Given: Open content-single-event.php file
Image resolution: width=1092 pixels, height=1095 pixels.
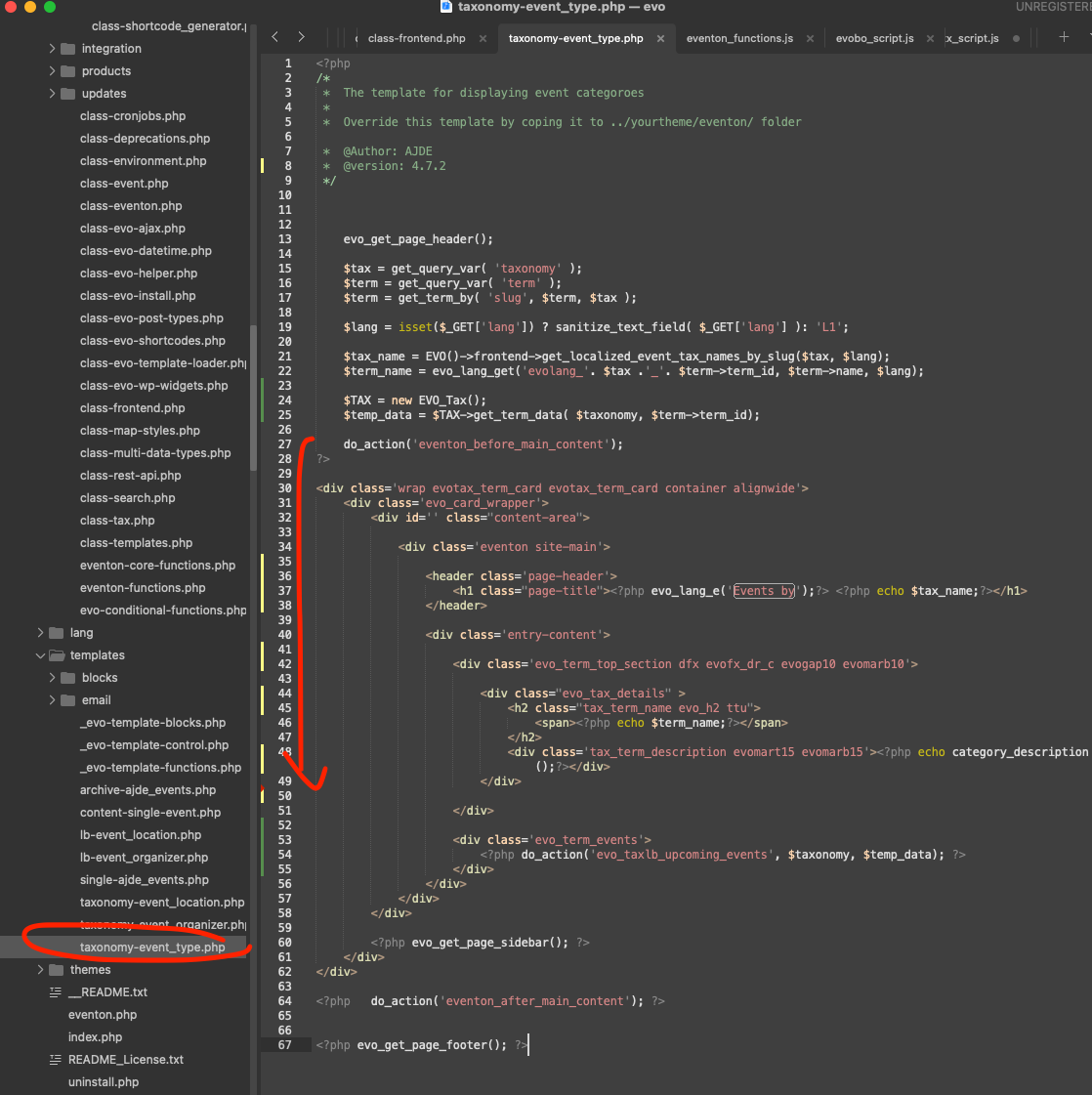Looking at the screenshot, I should [150, 812].
